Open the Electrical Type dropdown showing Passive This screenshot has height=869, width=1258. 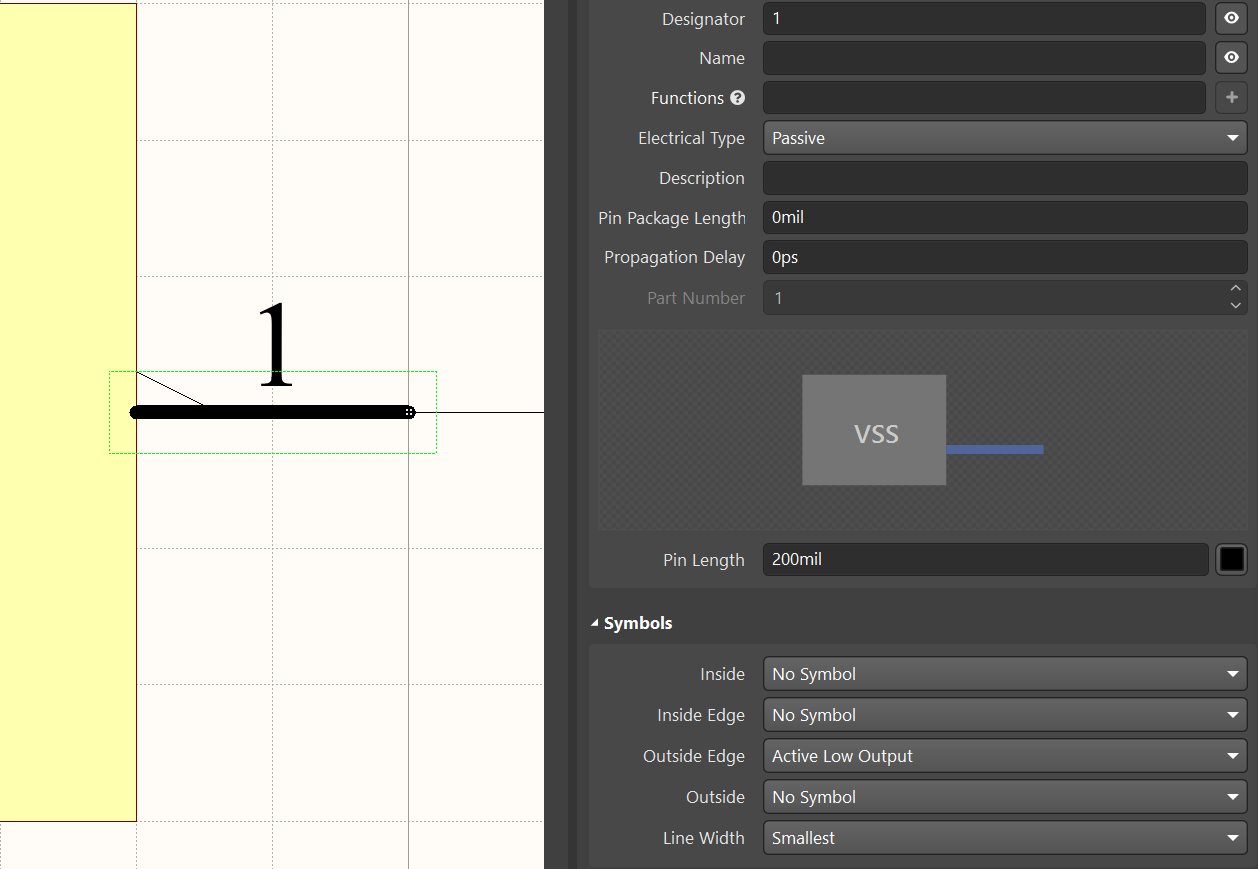(x=1003, y=137)
